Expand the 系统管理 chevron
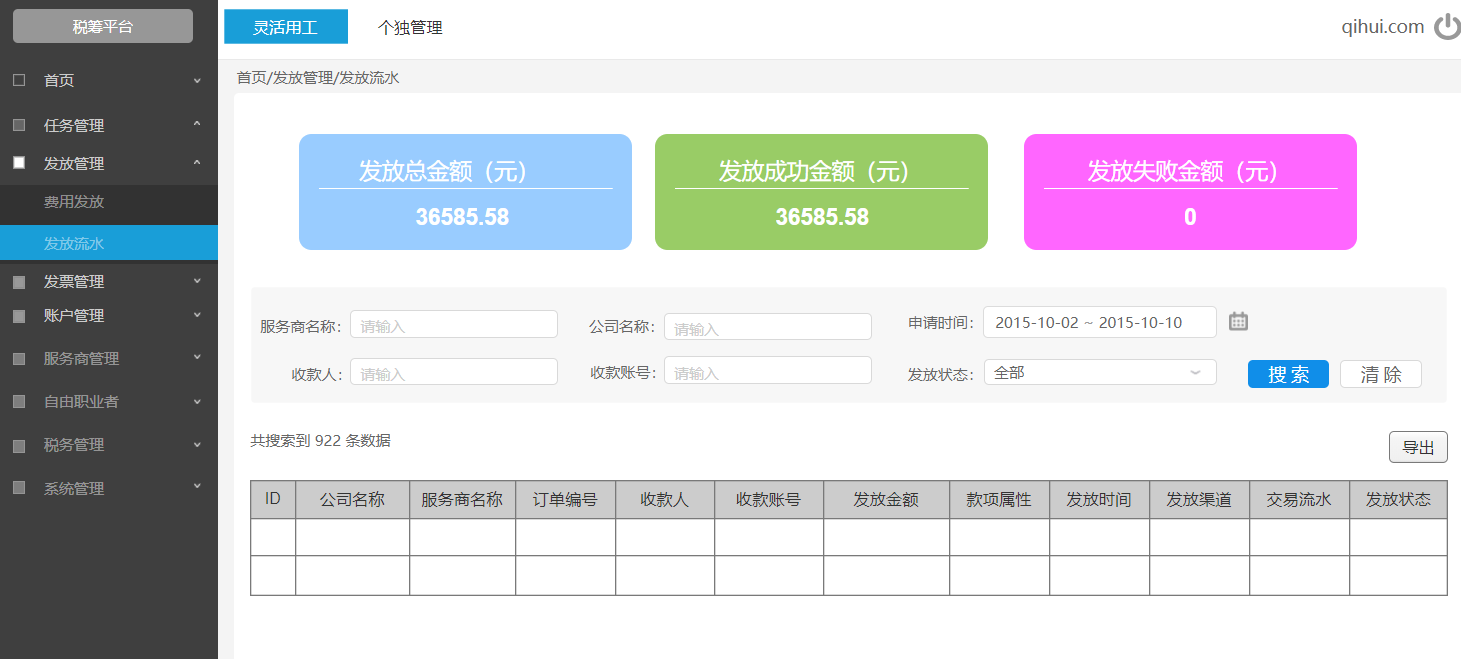The width and height of the screenshot is (1461, 659). pyautogui.click(x=197, y=487)
